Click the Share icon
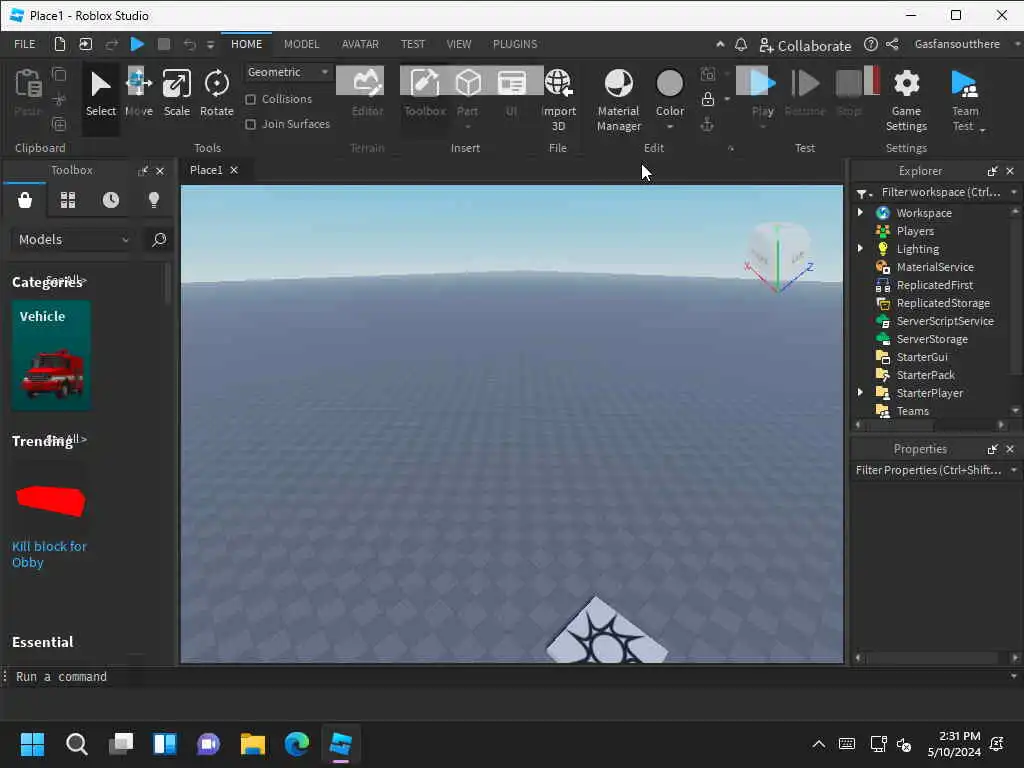The image size is (1024, 768). (x=892, y=44)
